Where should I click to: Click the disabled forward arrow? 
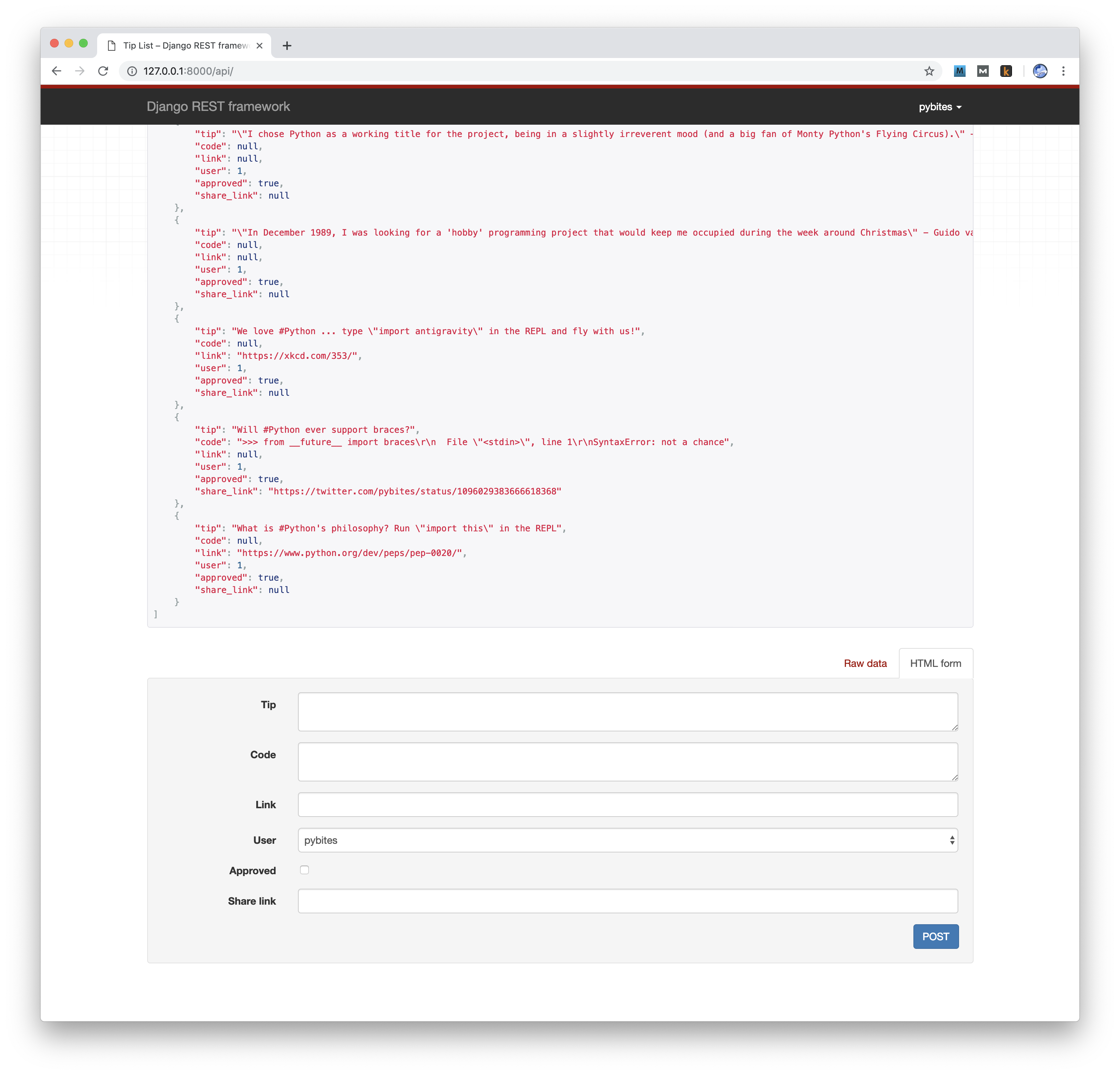point(80,71)
